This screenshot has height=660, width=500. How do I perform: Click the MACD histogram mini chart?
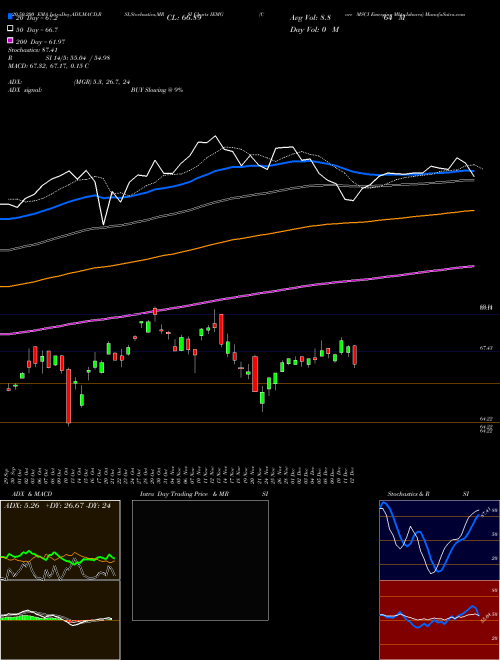point(60,620)
